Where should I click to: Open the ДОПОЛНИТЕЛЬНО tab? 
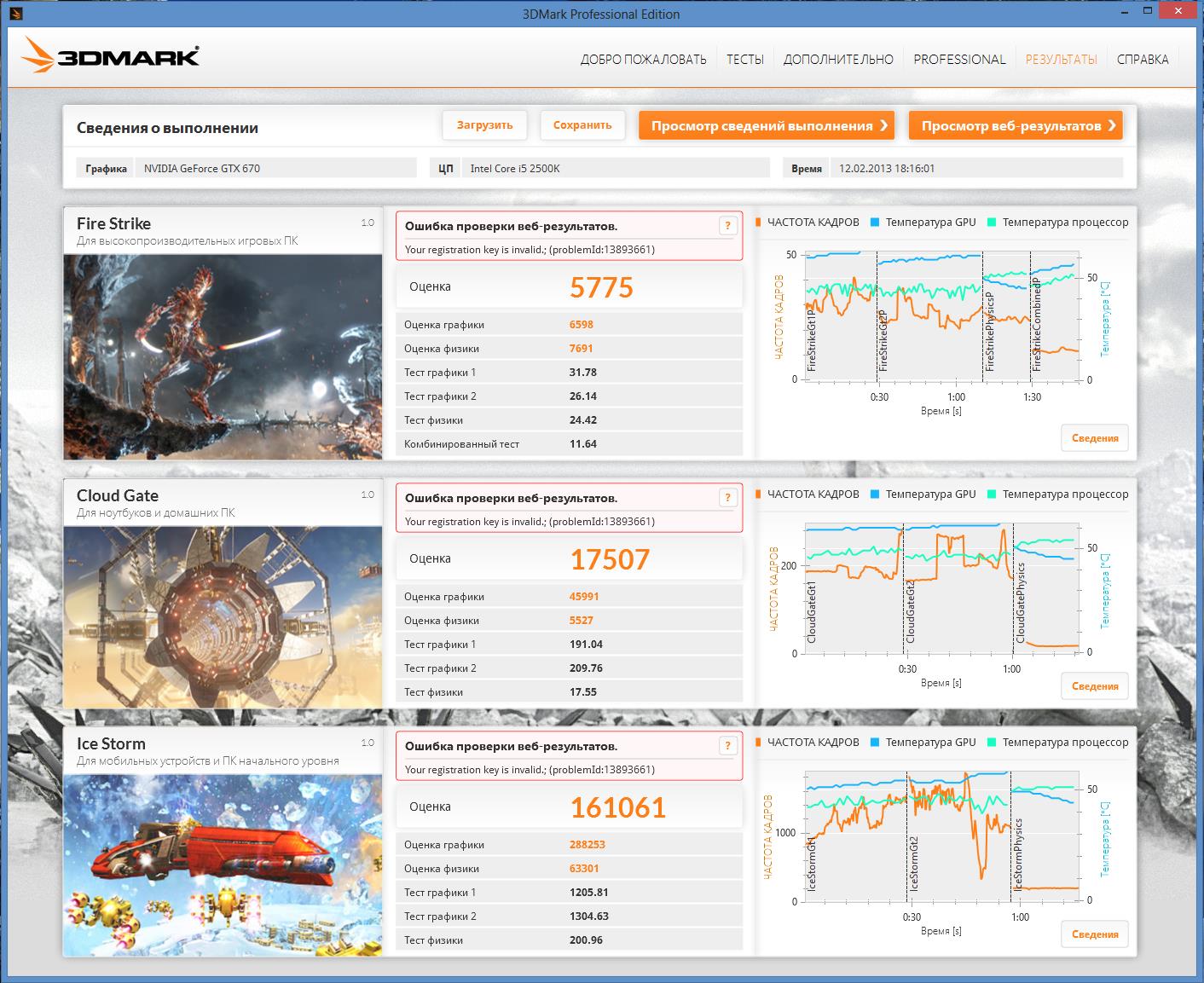[x=838, y=60]
